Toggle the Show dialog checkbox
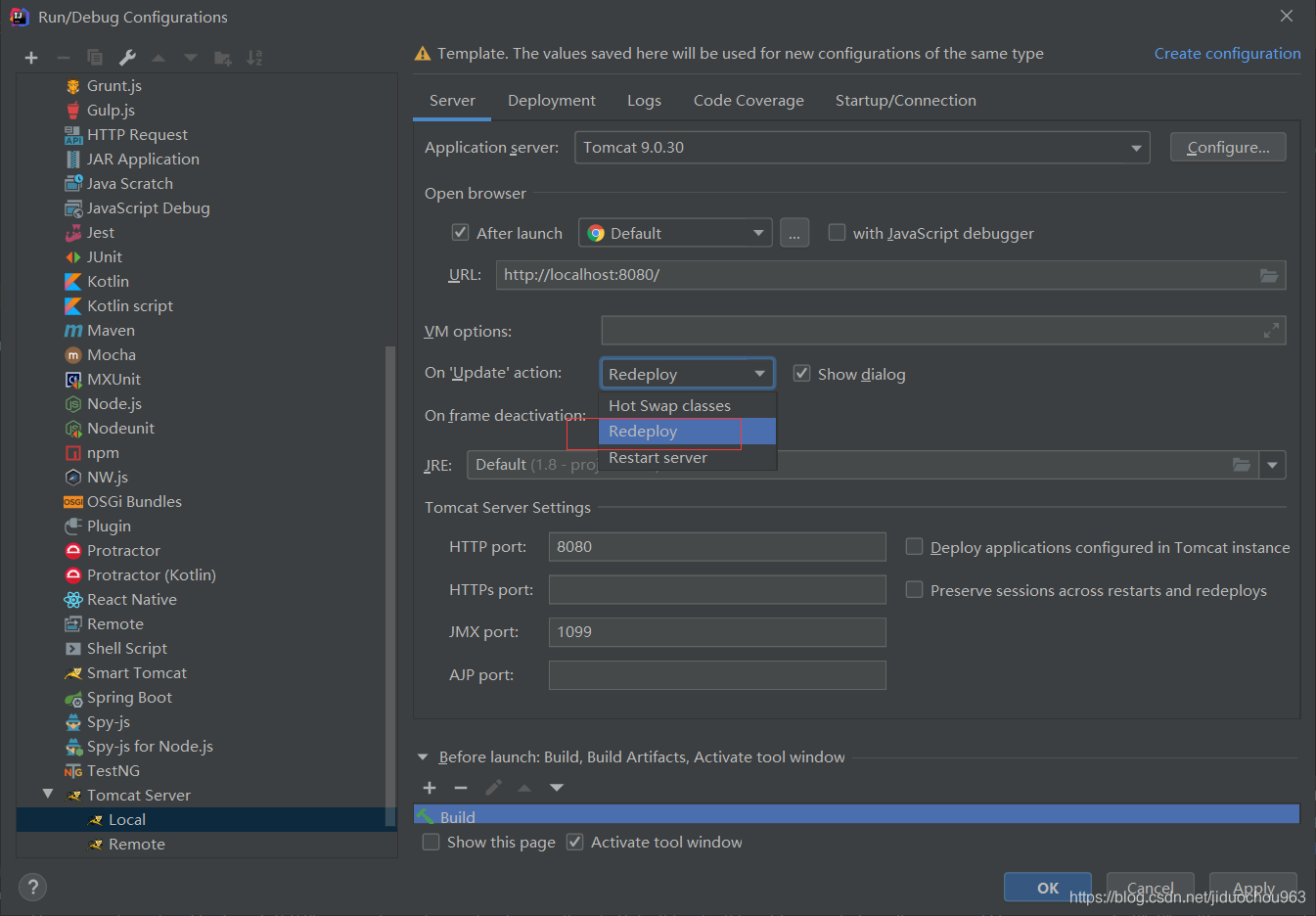Viewport: 1316px width, 916px height. pos(801,374)
